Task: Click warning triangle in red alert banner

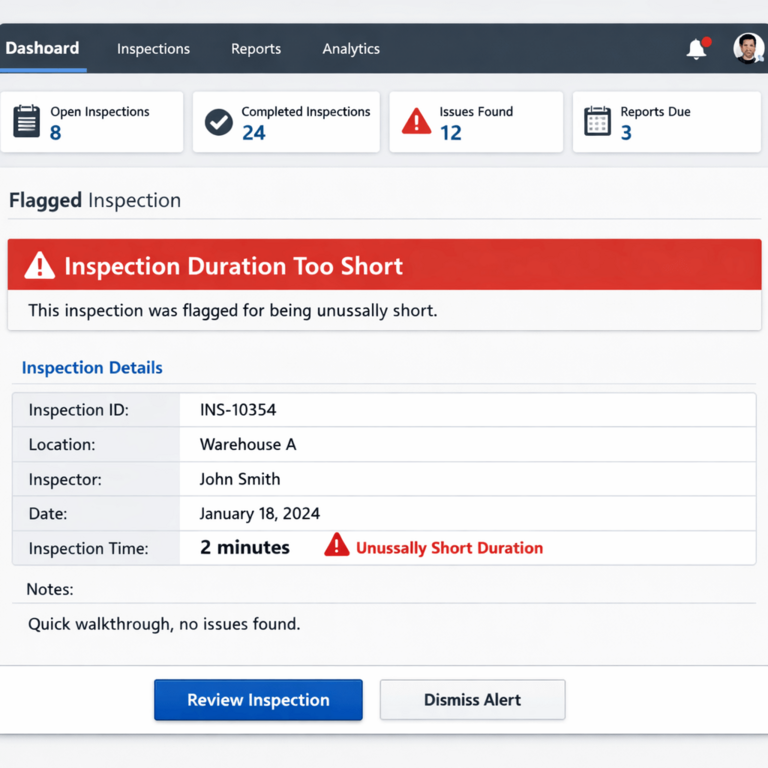Action: click(40, 266)
